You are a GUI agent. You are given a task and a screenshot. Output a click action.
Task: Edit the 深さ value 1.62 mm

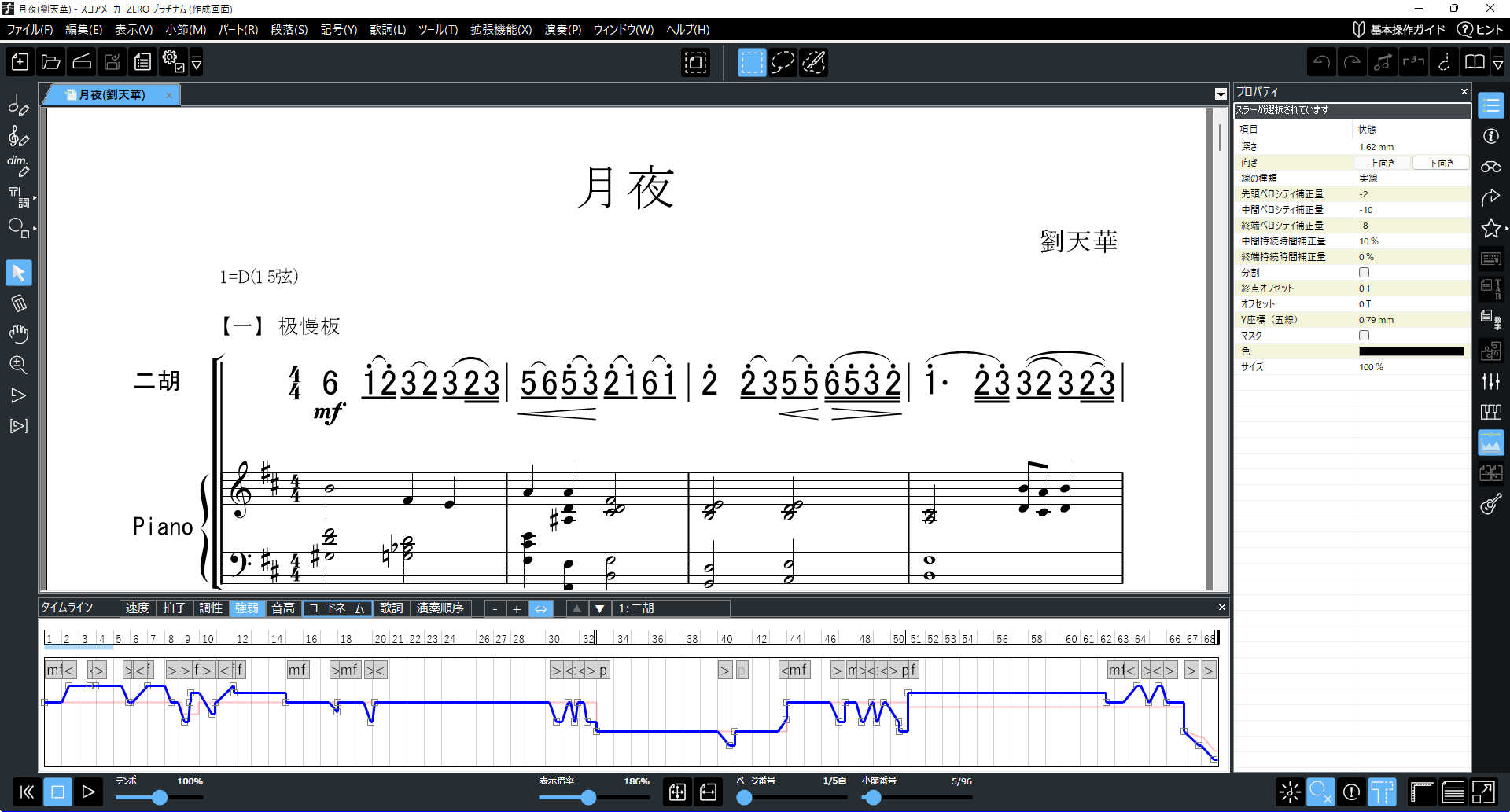point(1411,147)
